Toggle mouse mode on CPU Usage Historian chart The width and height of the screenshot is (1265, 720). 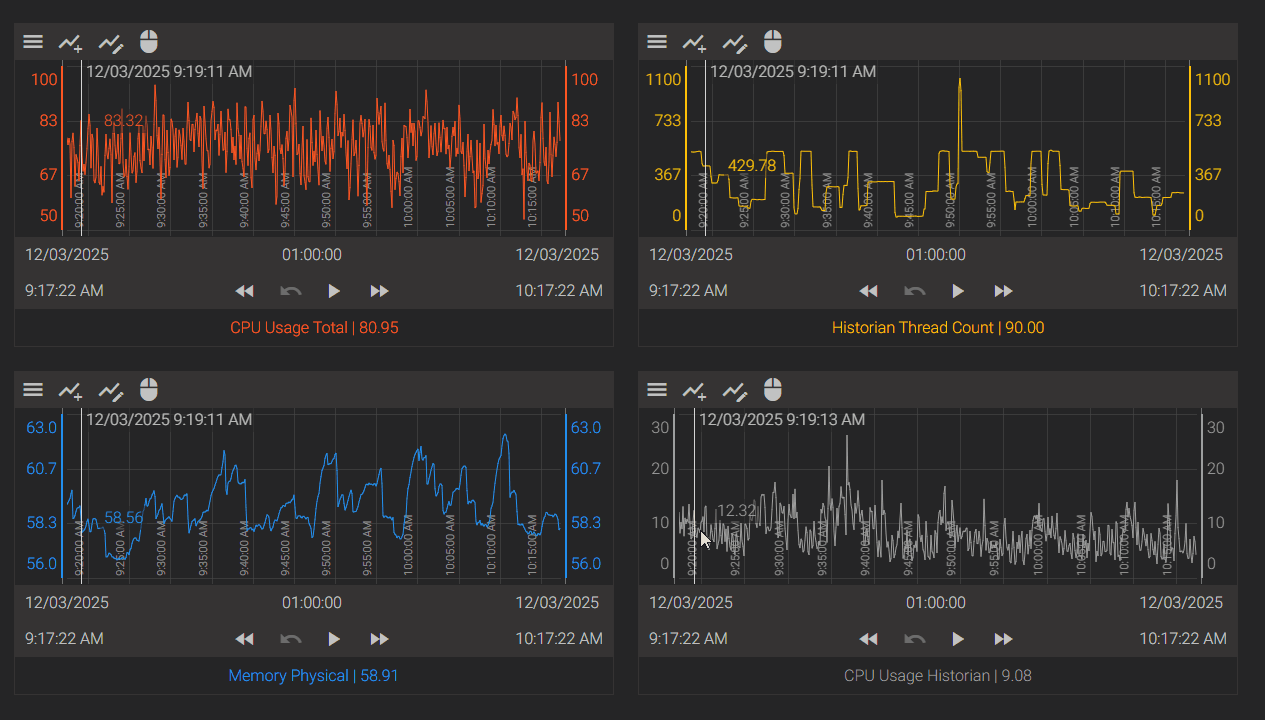click(773, 390)
